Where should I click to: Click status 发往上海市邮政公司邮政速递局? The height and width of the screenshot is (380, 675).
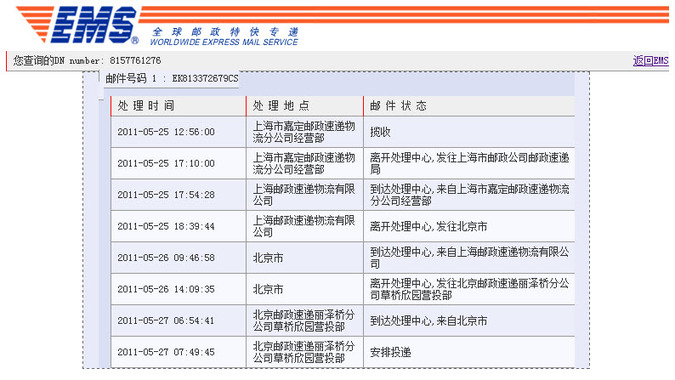pos(470,164)
